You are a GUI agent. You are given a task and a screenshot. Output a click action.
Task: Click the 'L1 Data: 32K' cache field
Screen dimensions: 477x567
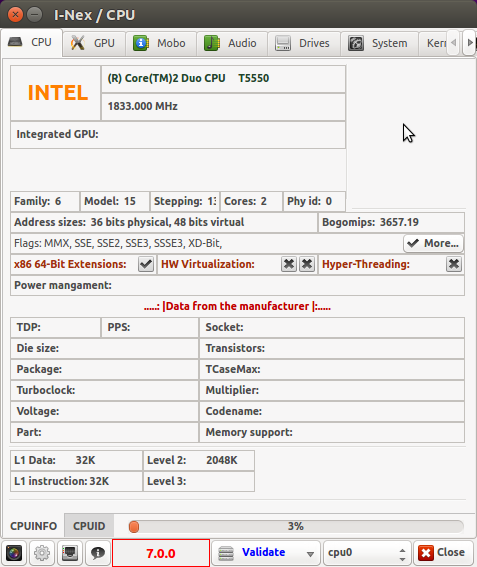pyautogui.click(x=76, y=460)
